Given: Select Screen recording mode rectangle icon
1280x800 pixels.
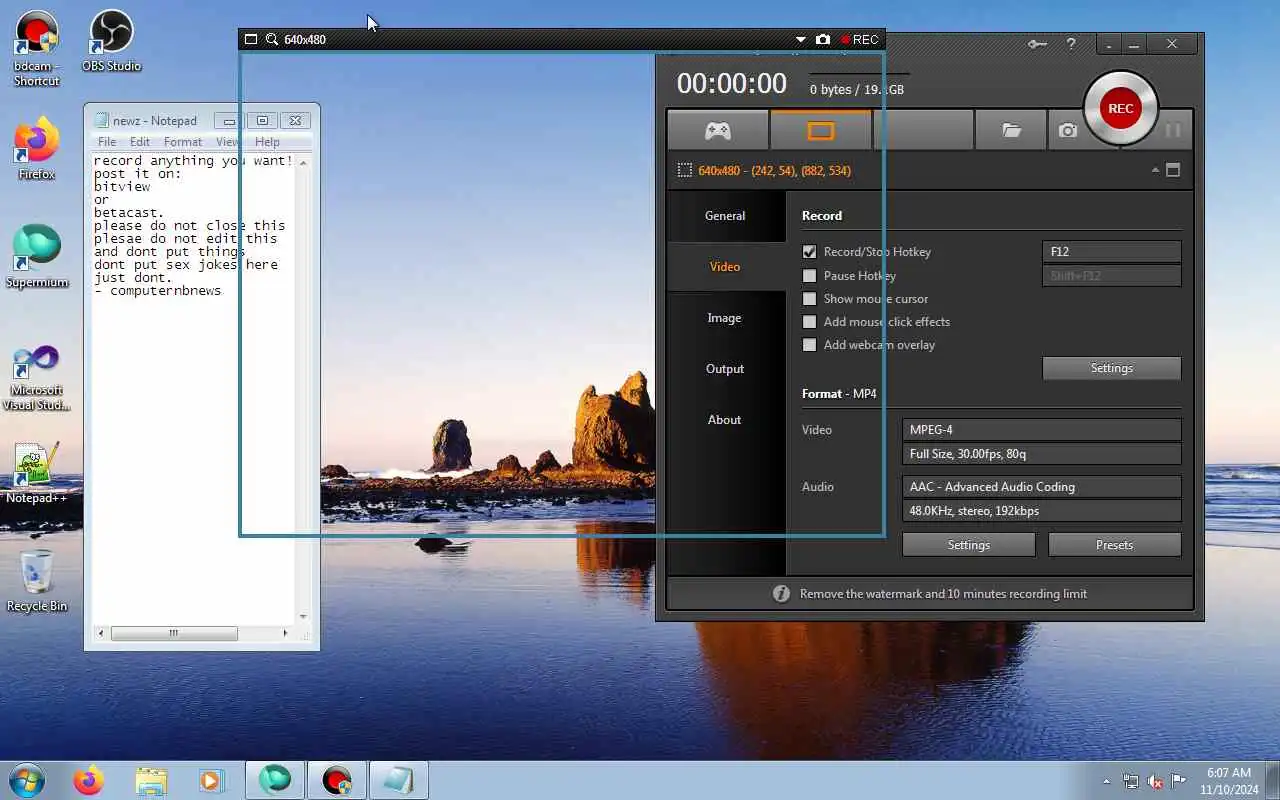Looking at the screenshot, I should (x=820, y=130).
